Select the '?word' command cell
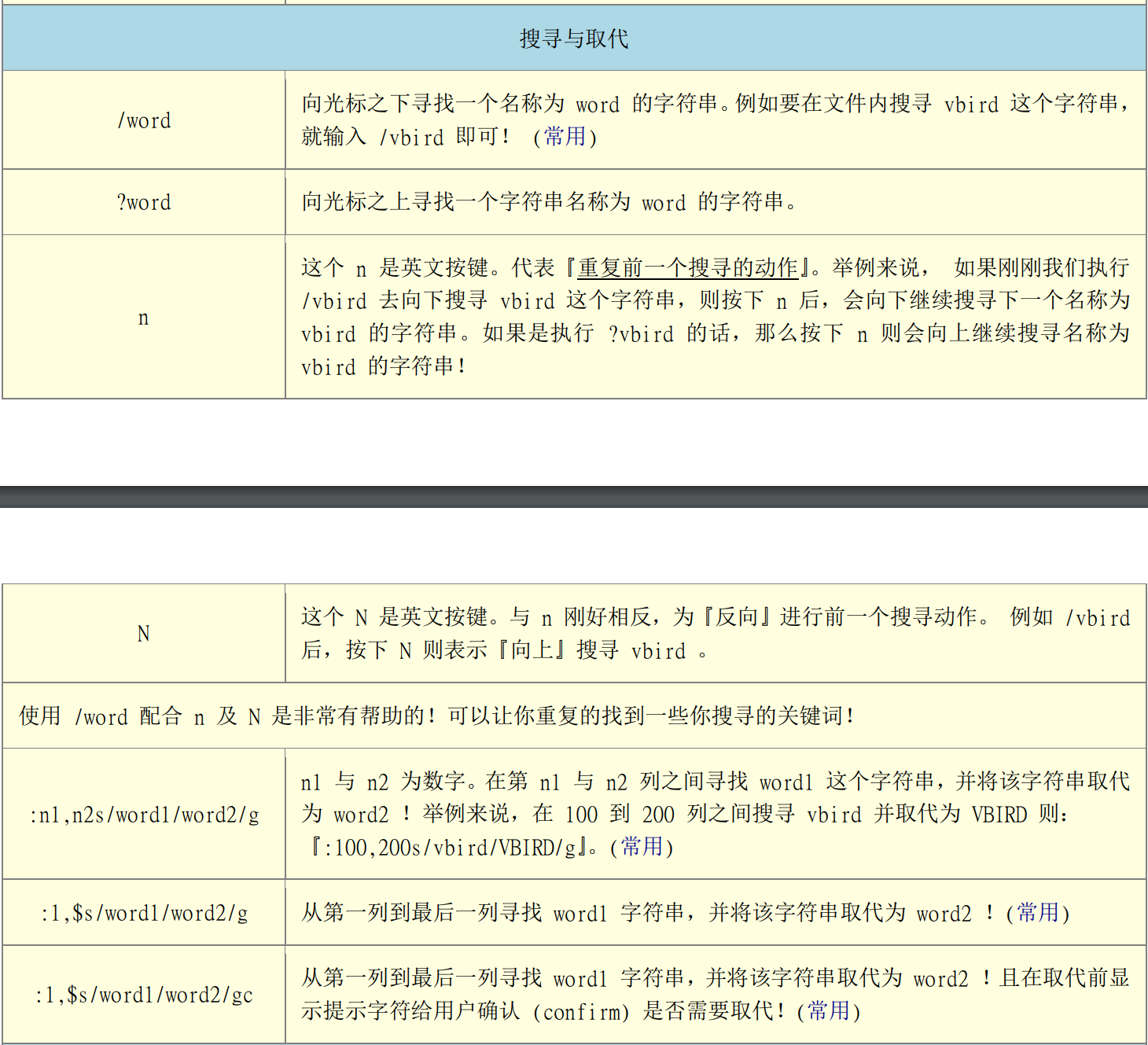1148x1045 pixels. pos(144,202)
